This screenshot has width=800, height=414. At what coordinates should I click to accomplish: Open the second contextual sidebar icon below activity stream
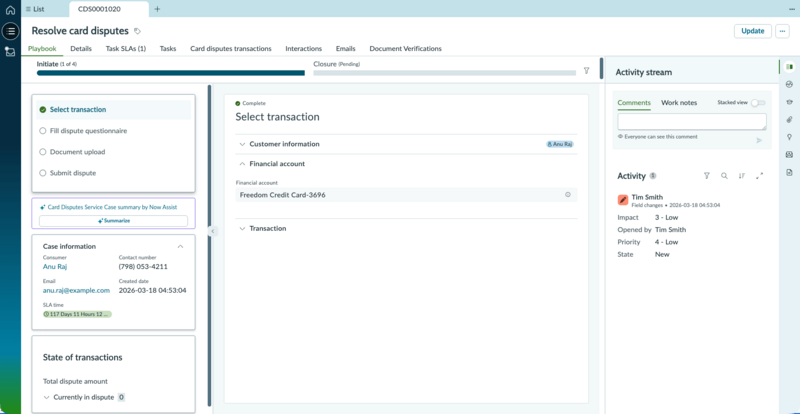pyautogui.click(x=789, y=84)
